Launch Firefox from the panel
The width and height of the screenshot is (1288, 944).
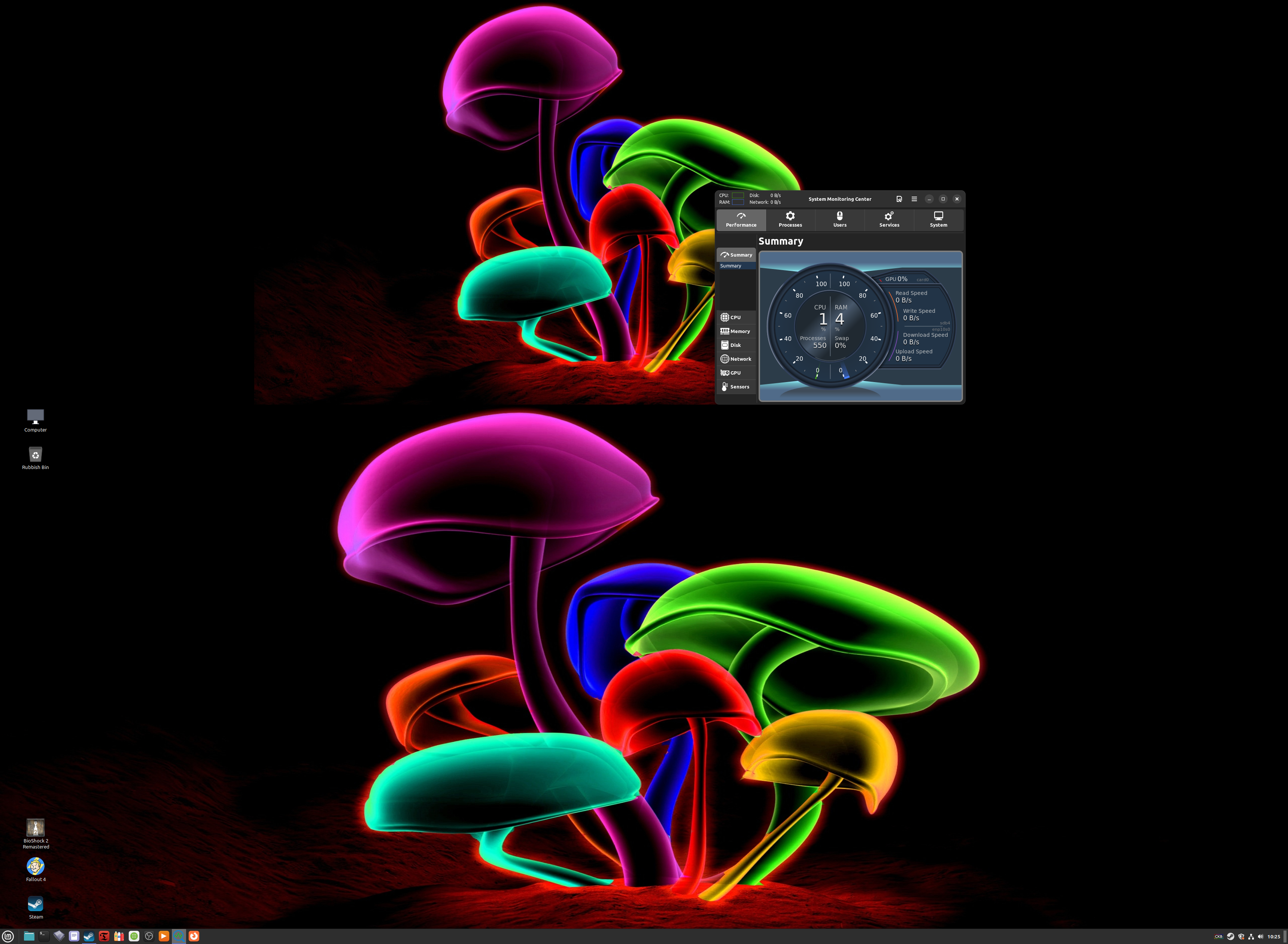(x=194, y=936)
